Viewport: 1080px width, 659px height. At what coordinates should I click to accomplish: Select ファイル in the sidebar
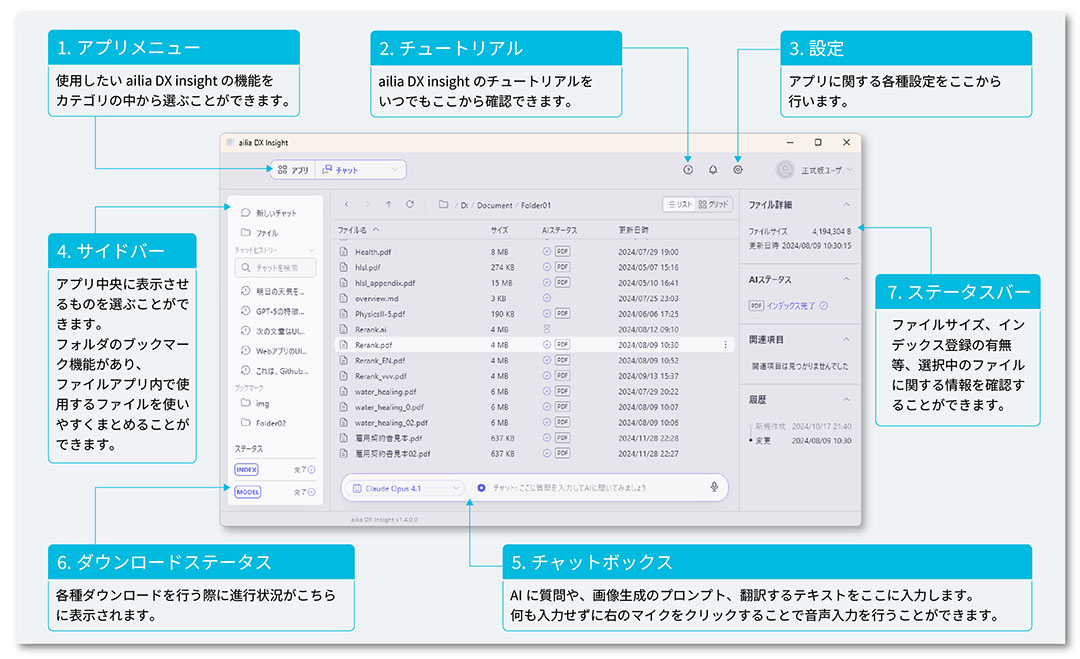pos(267,232)
